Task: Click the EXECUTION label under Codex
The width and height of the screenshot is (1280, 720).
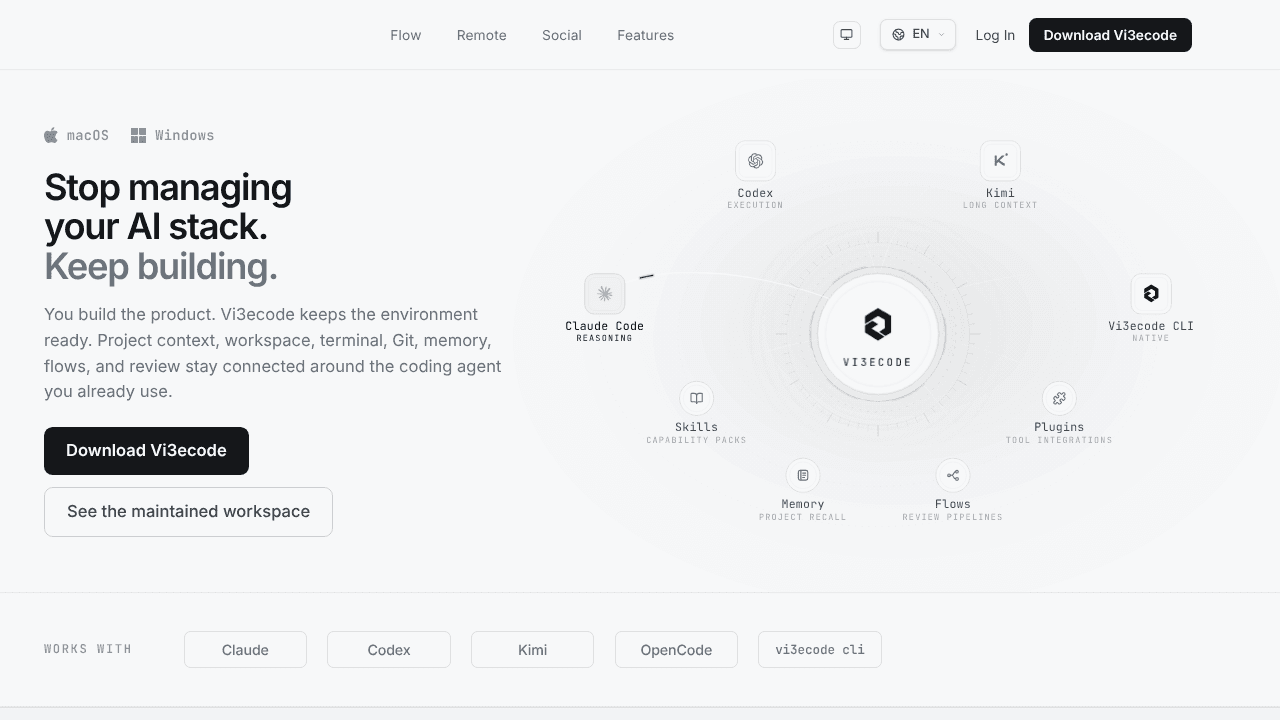Action: point(755,205)
